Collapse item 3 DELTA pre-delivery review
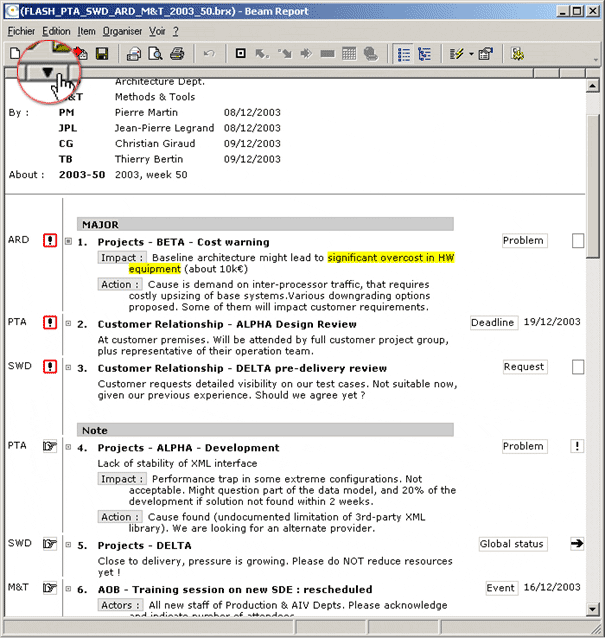 click(x=68, y=367)
